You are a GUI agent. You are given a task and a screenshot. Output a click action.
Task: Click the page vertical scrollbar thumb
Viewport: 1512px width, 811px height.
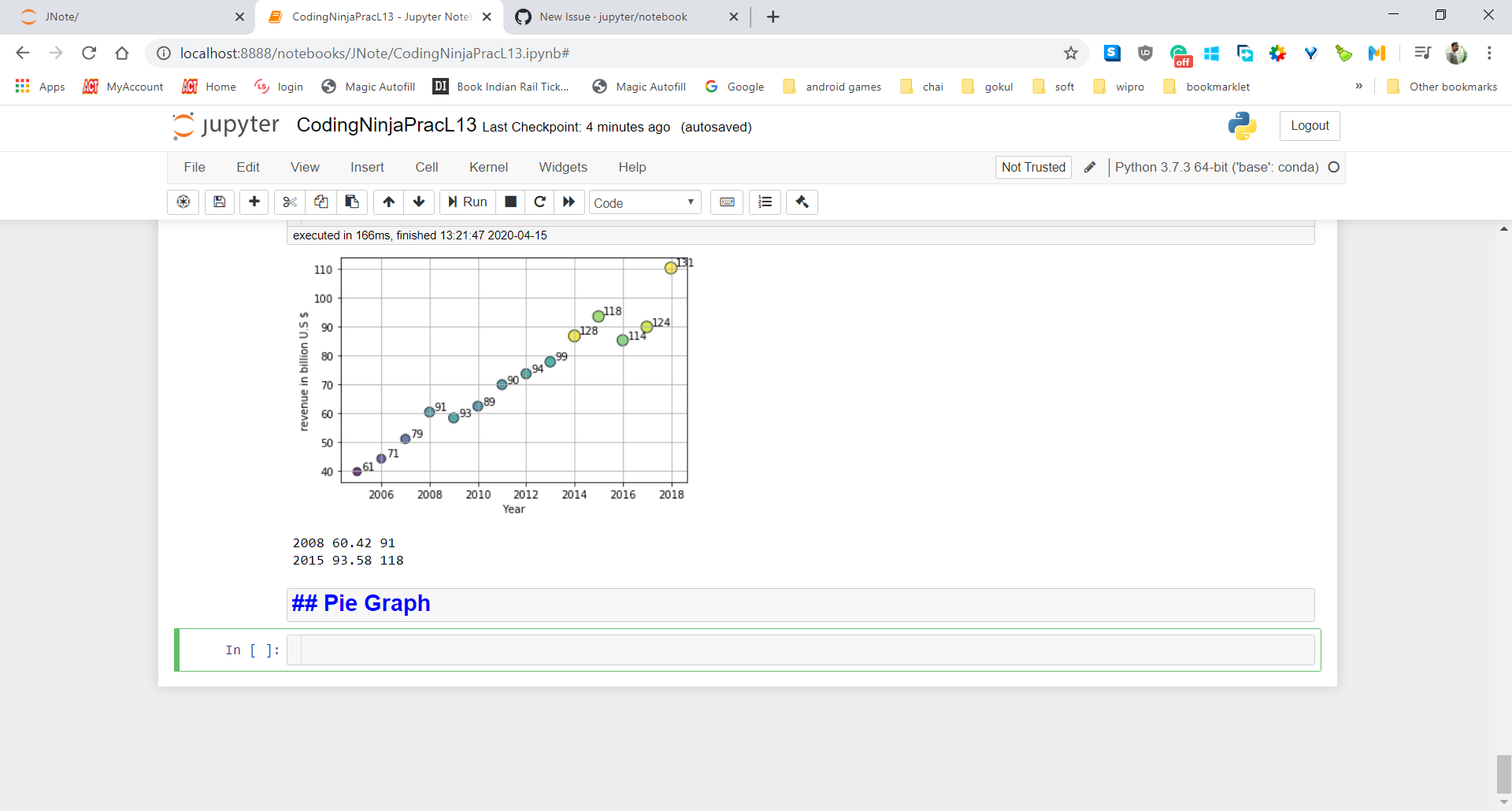click(x=1503, y=775)
